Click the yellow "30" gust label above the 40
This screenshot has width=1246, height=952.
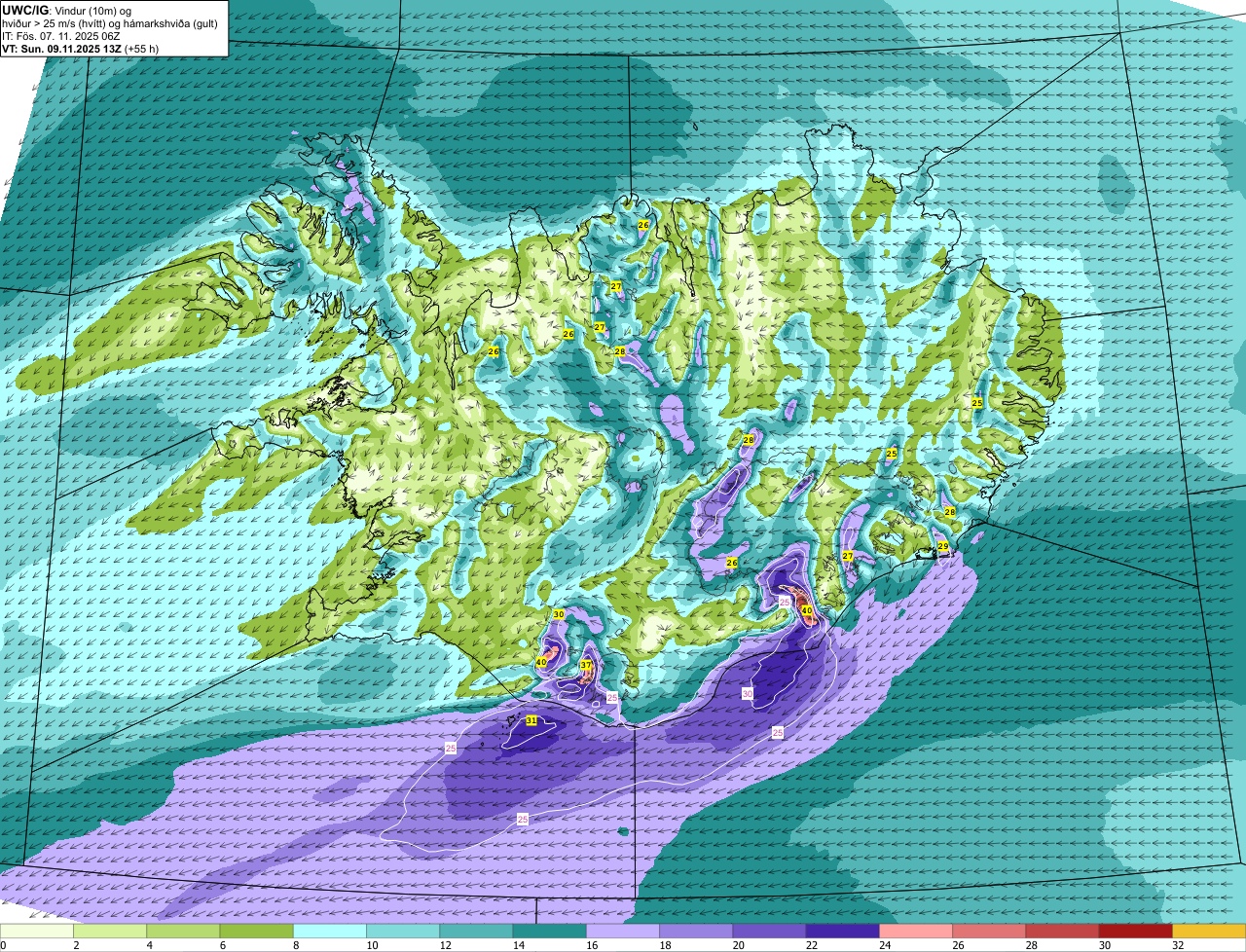(x=559, y=615)
